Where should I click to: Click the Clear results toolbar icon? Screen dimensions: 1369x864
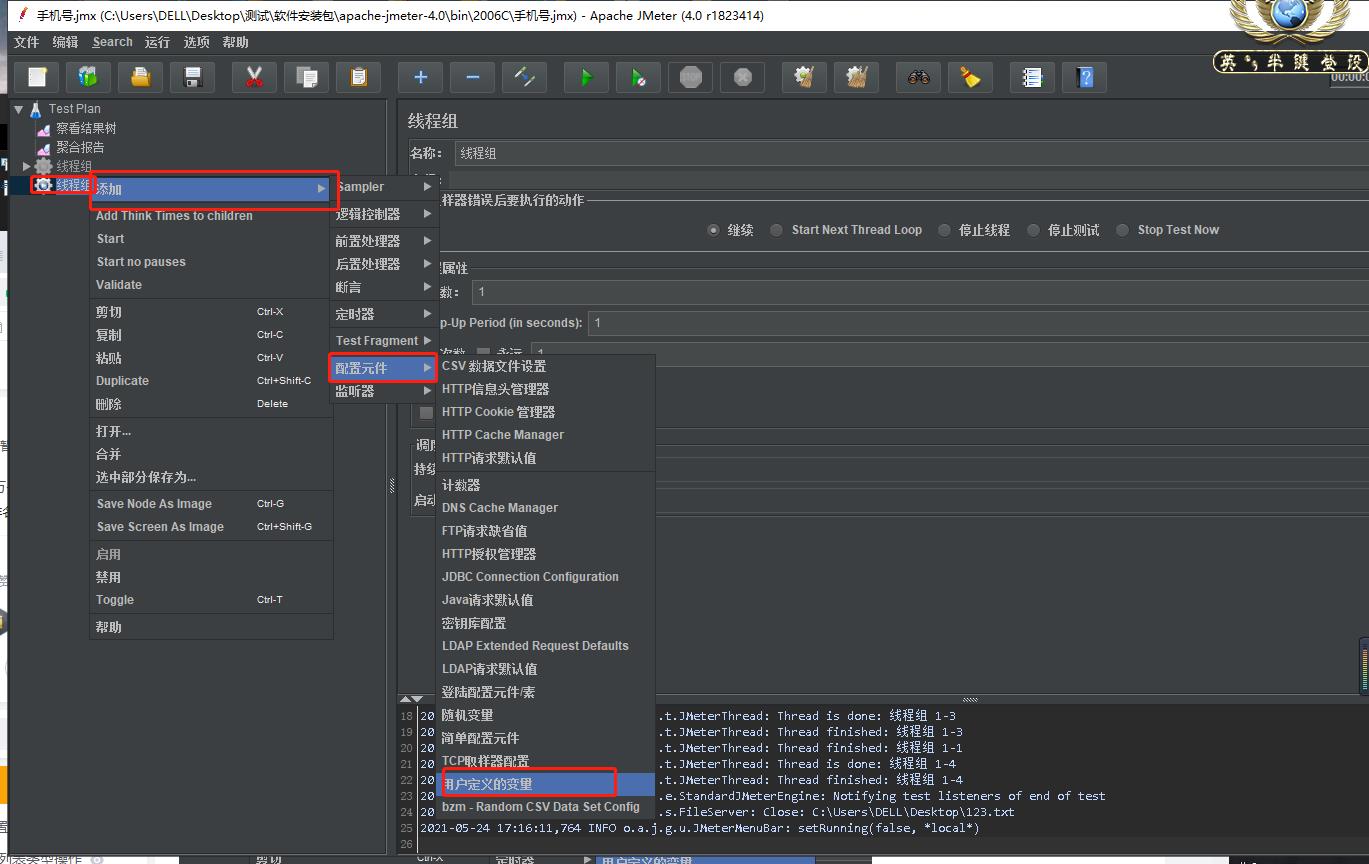[x=804, y=77]
